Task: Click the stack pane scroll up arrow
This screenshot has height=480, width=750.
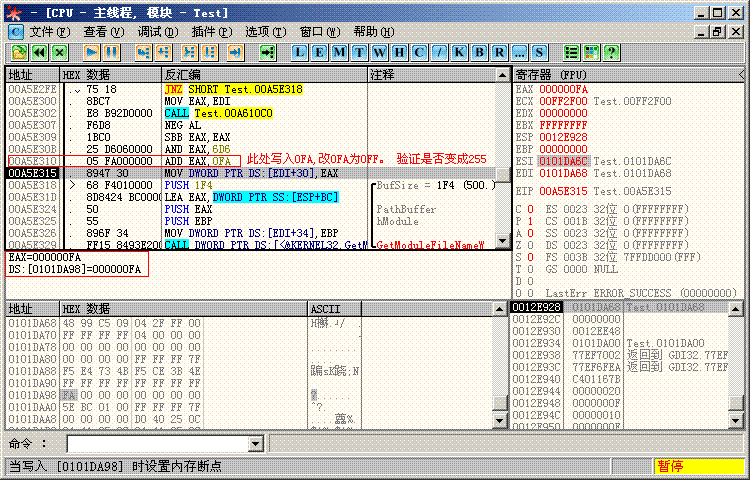Action: click(735, 309)
